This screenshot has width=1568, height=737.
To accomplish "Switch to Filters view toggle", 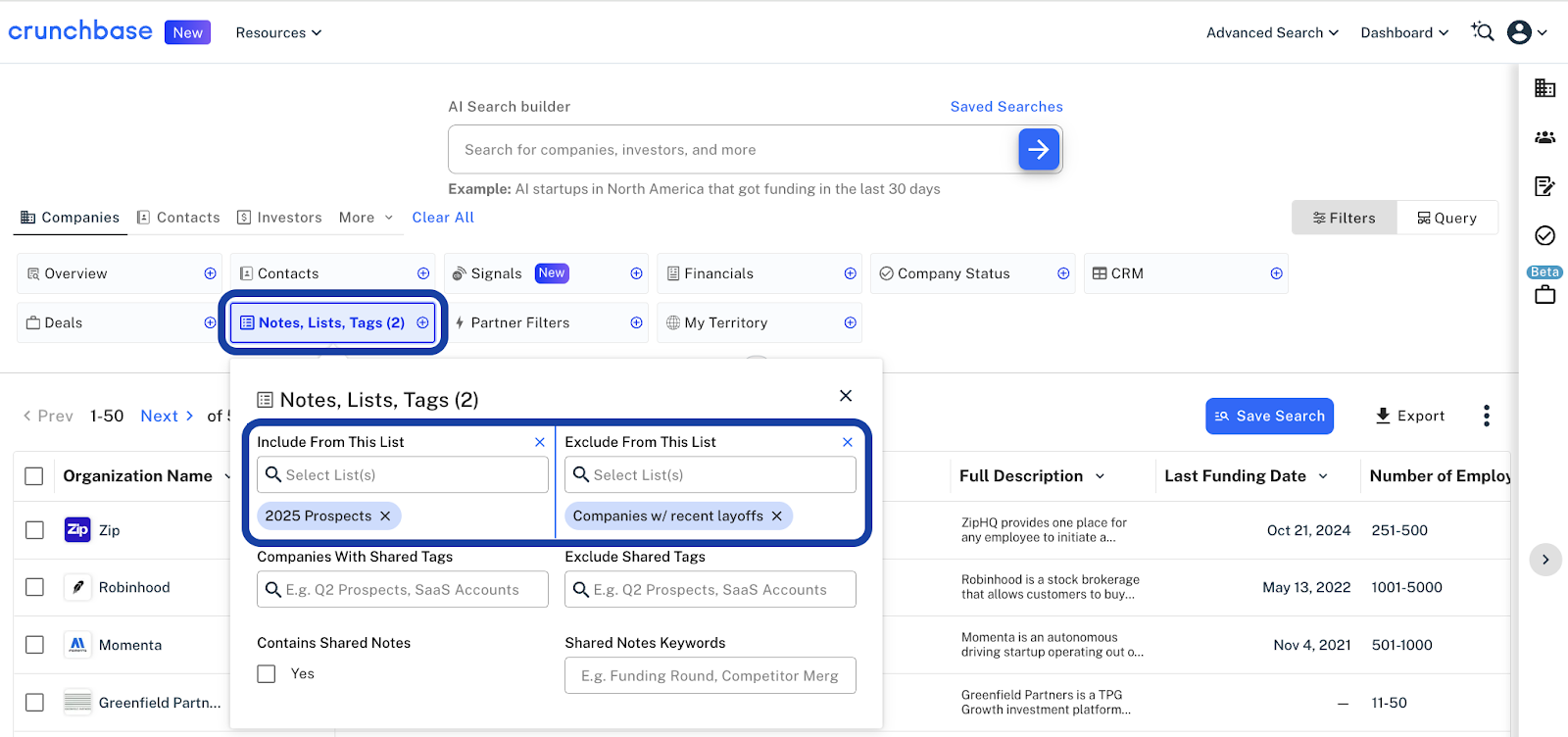I will (1344, 218).
